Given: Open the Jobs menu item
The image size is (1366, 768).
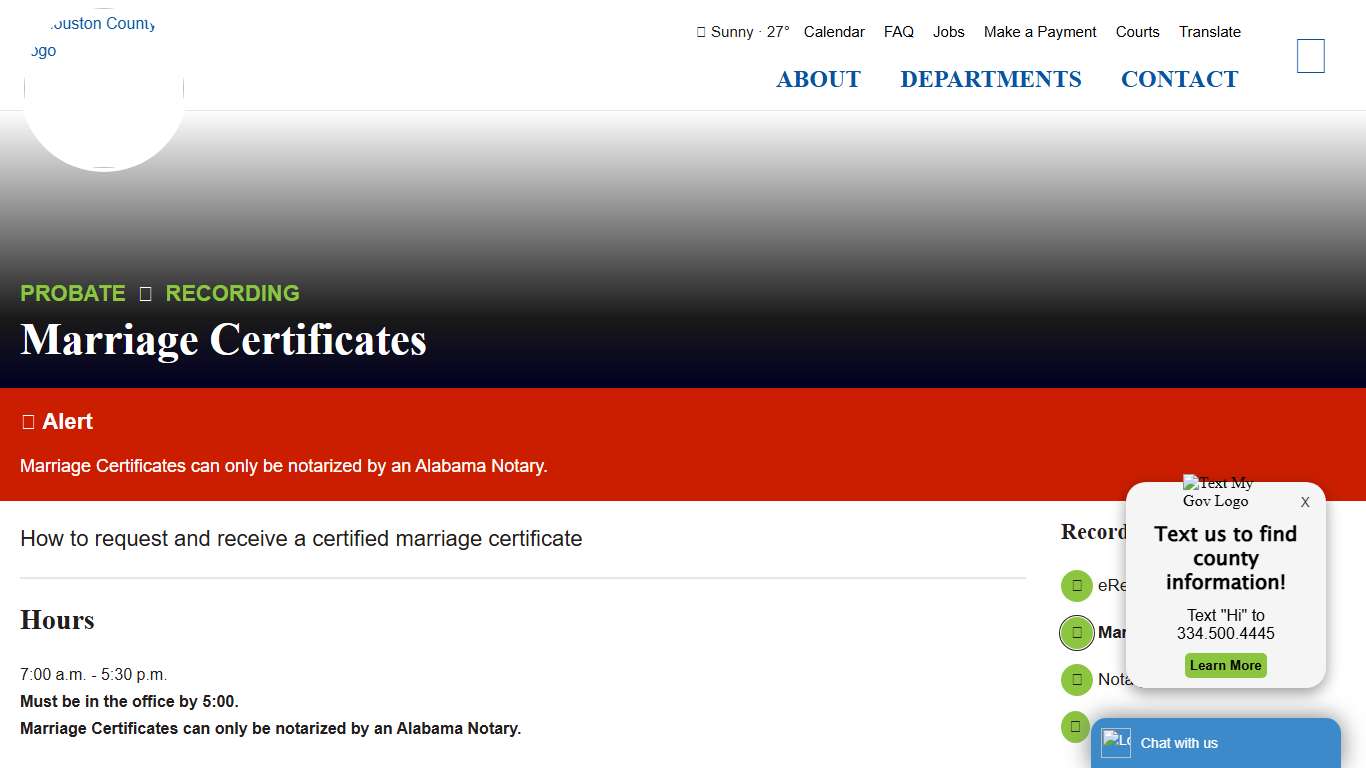Looking at the screenshot, I should pyautogui.click(x=948, y=31).
